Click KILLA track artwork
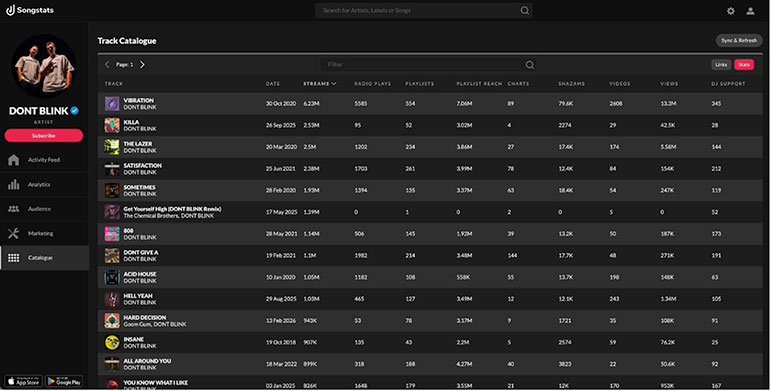Screen dimensions: 770x391 tap(112, 125)
